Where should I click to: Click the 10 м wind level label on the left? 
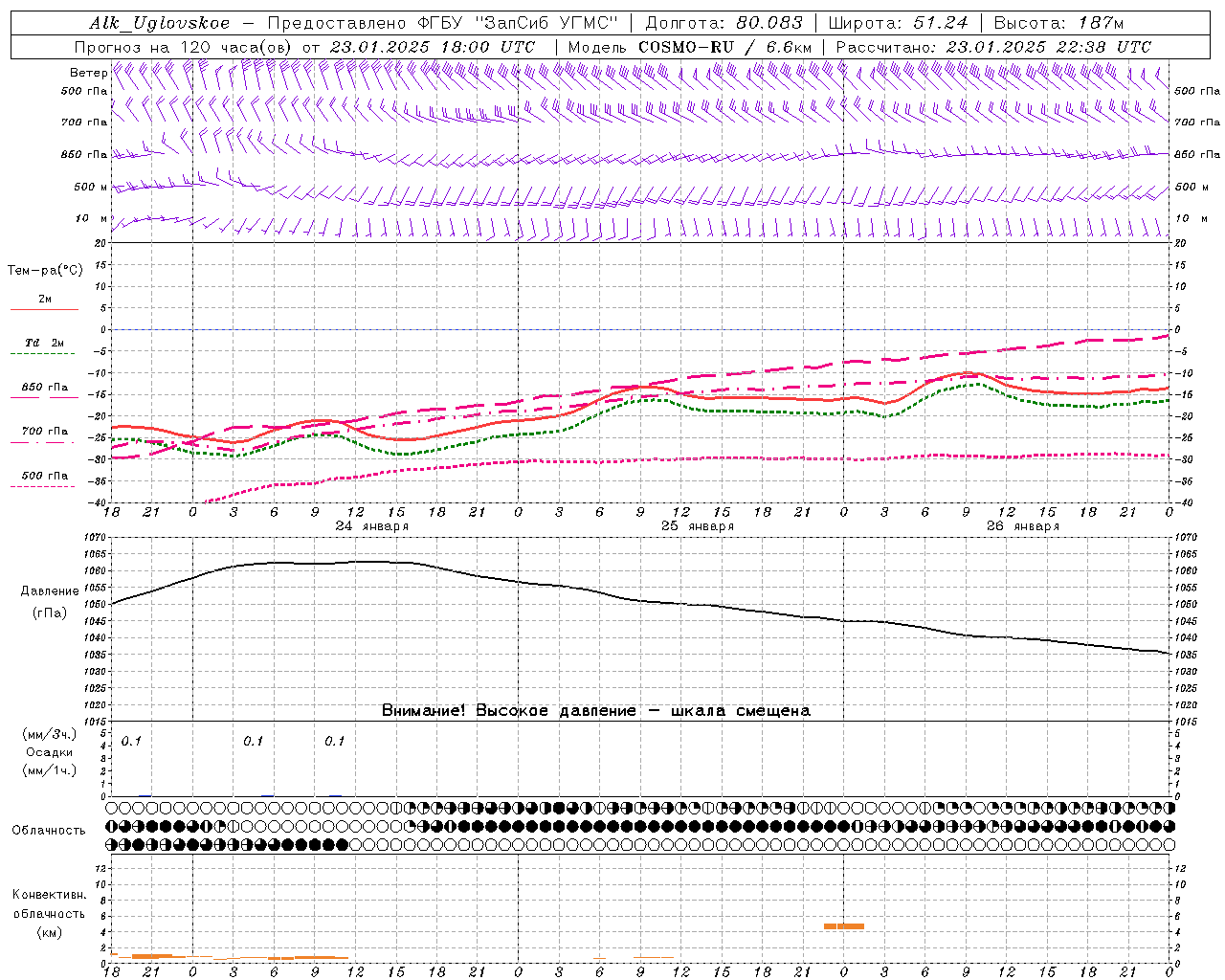92,219
